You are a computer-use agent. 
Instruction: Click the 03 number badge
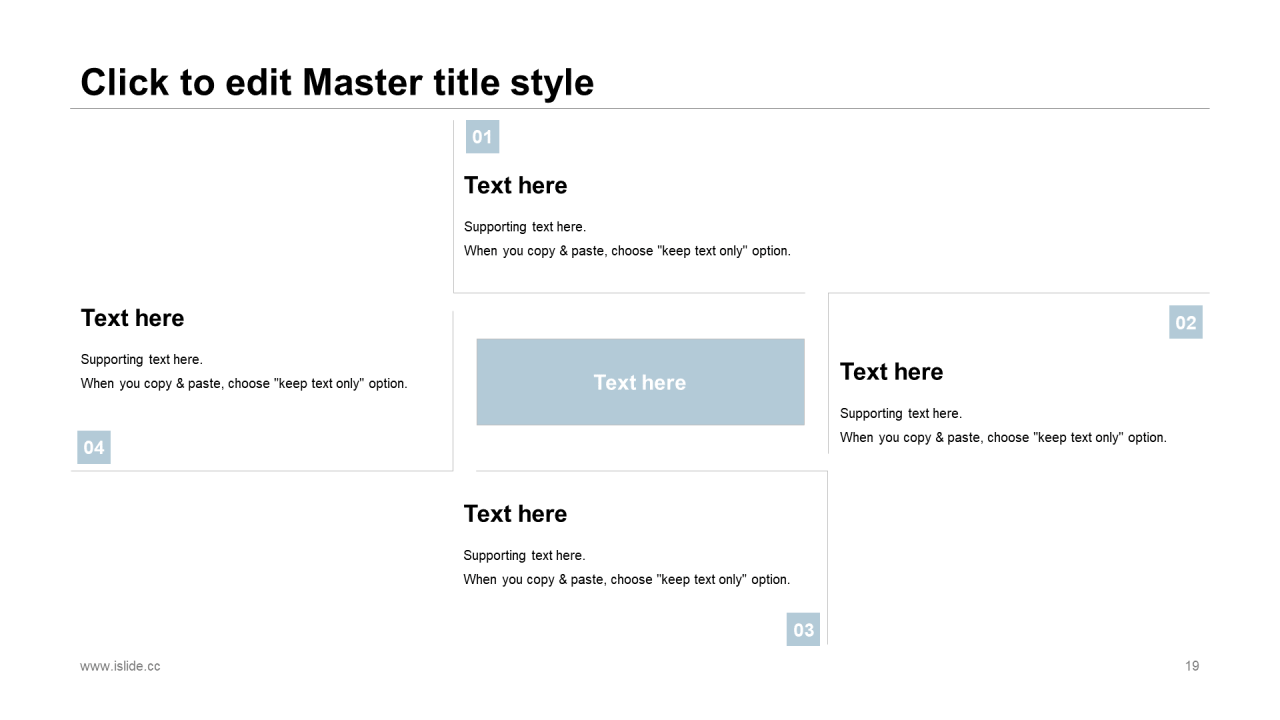click(x=803, y=630)
